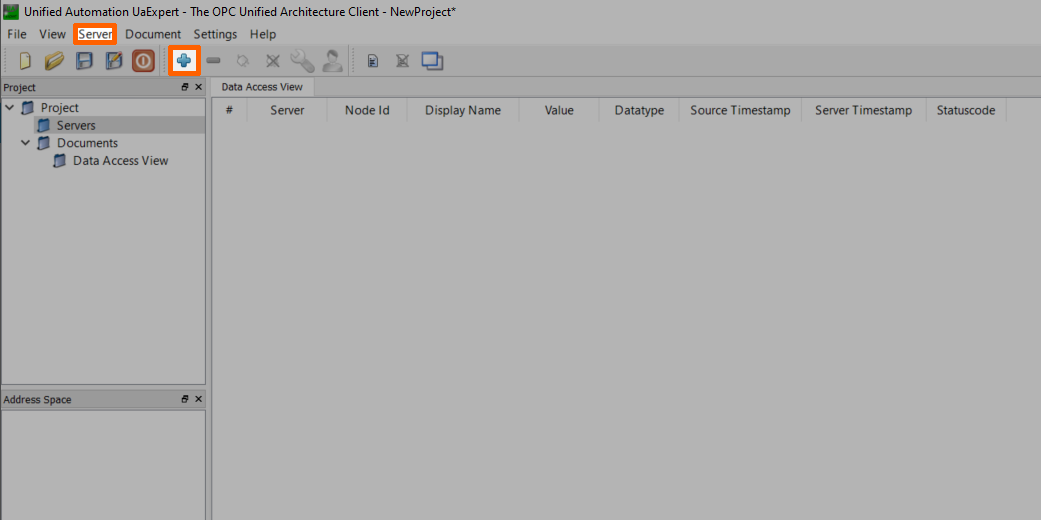Viewport: 1041px width, 520px height.
Task: Click the overlapping windows toolbar icon
Action: pyautogui.click(x=432, y=61)
